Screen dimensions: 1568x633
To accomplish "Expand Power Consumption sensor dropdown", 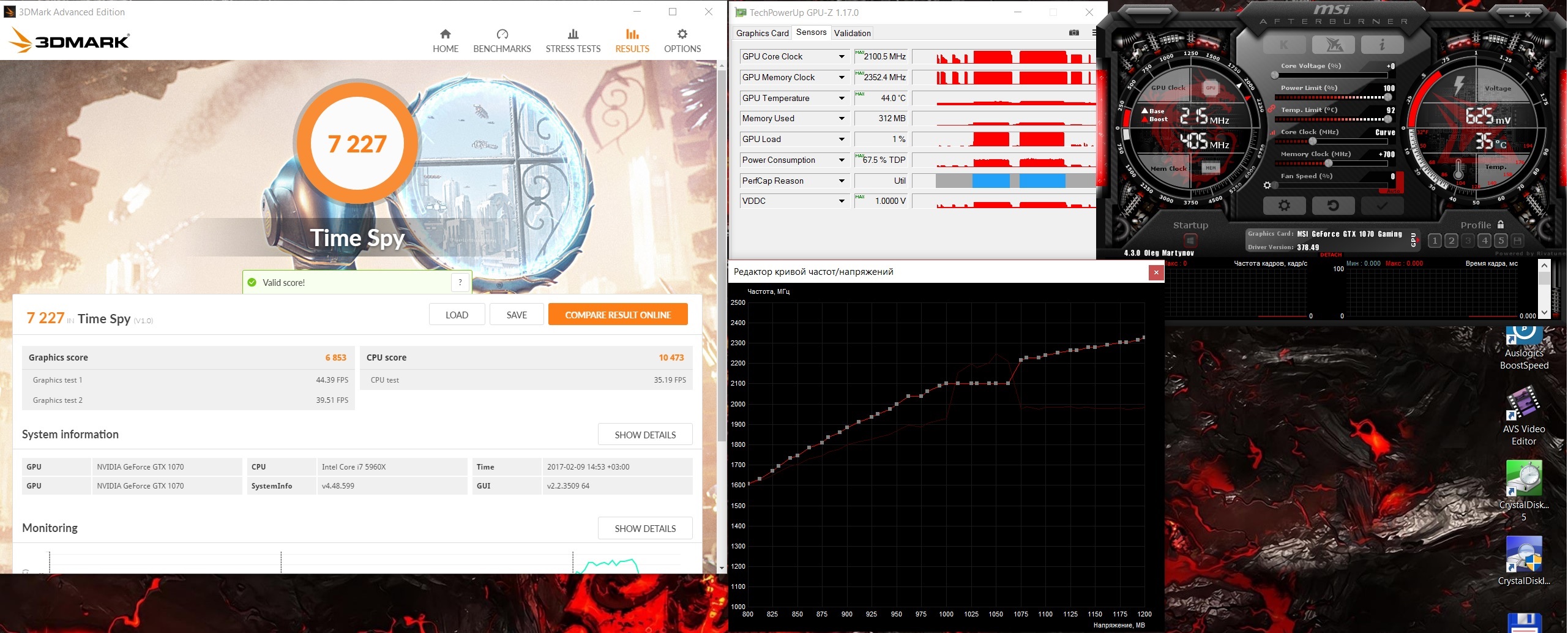I will (842, 160).
